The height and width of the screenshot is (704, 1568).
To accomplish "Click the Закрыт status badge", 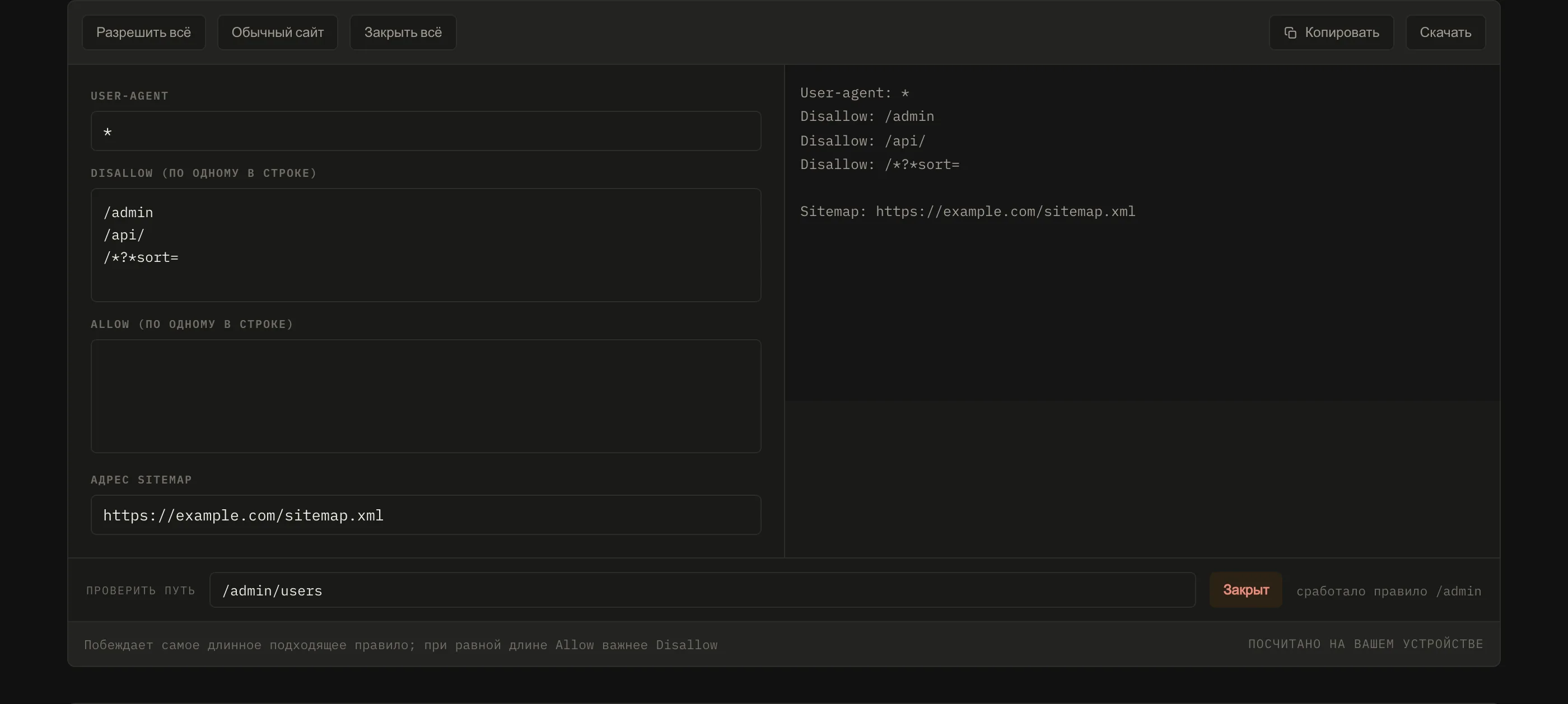I will click(1245, 590).
